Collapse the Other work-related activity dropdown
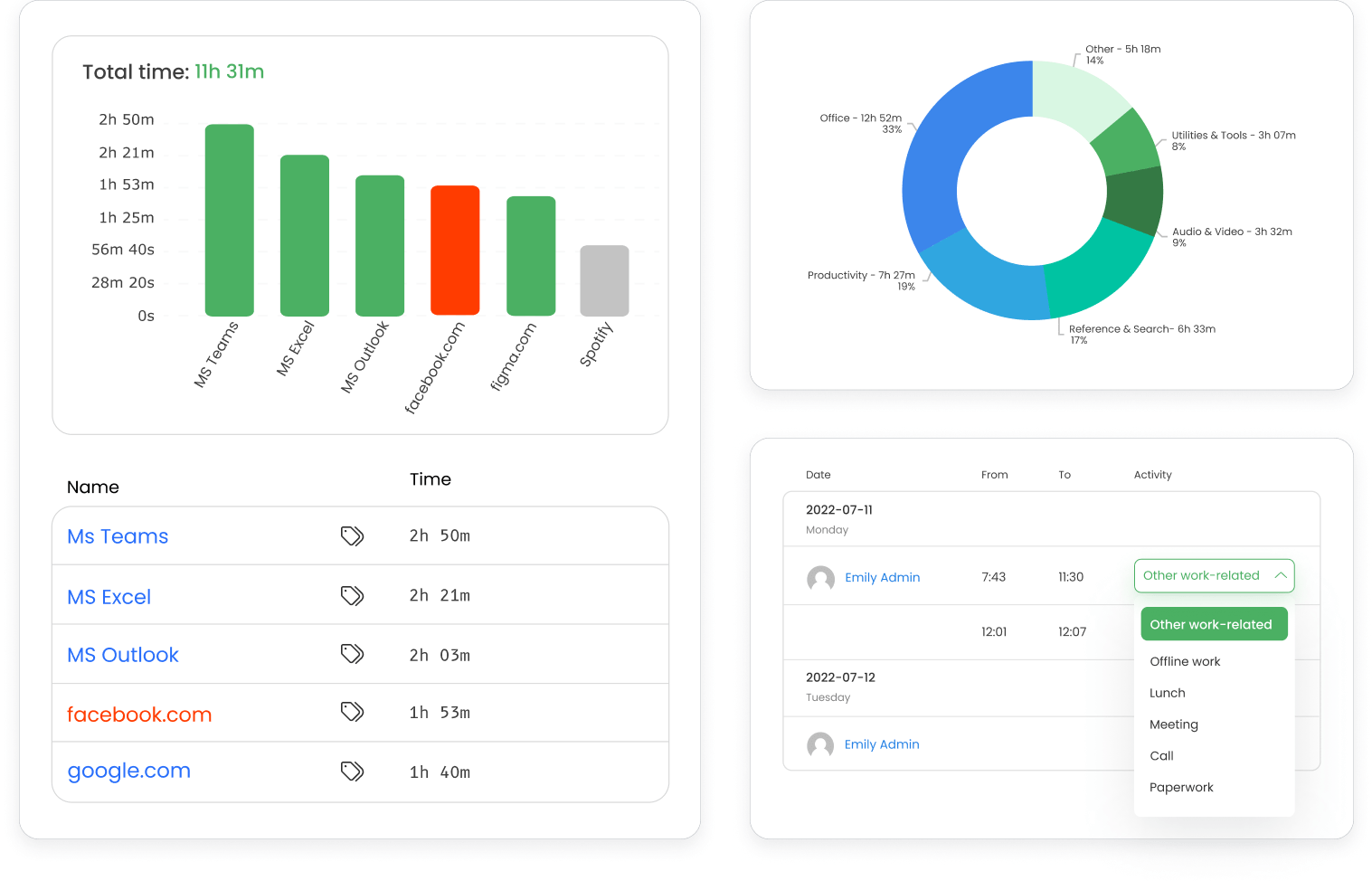 click(x=1281, y=575)
